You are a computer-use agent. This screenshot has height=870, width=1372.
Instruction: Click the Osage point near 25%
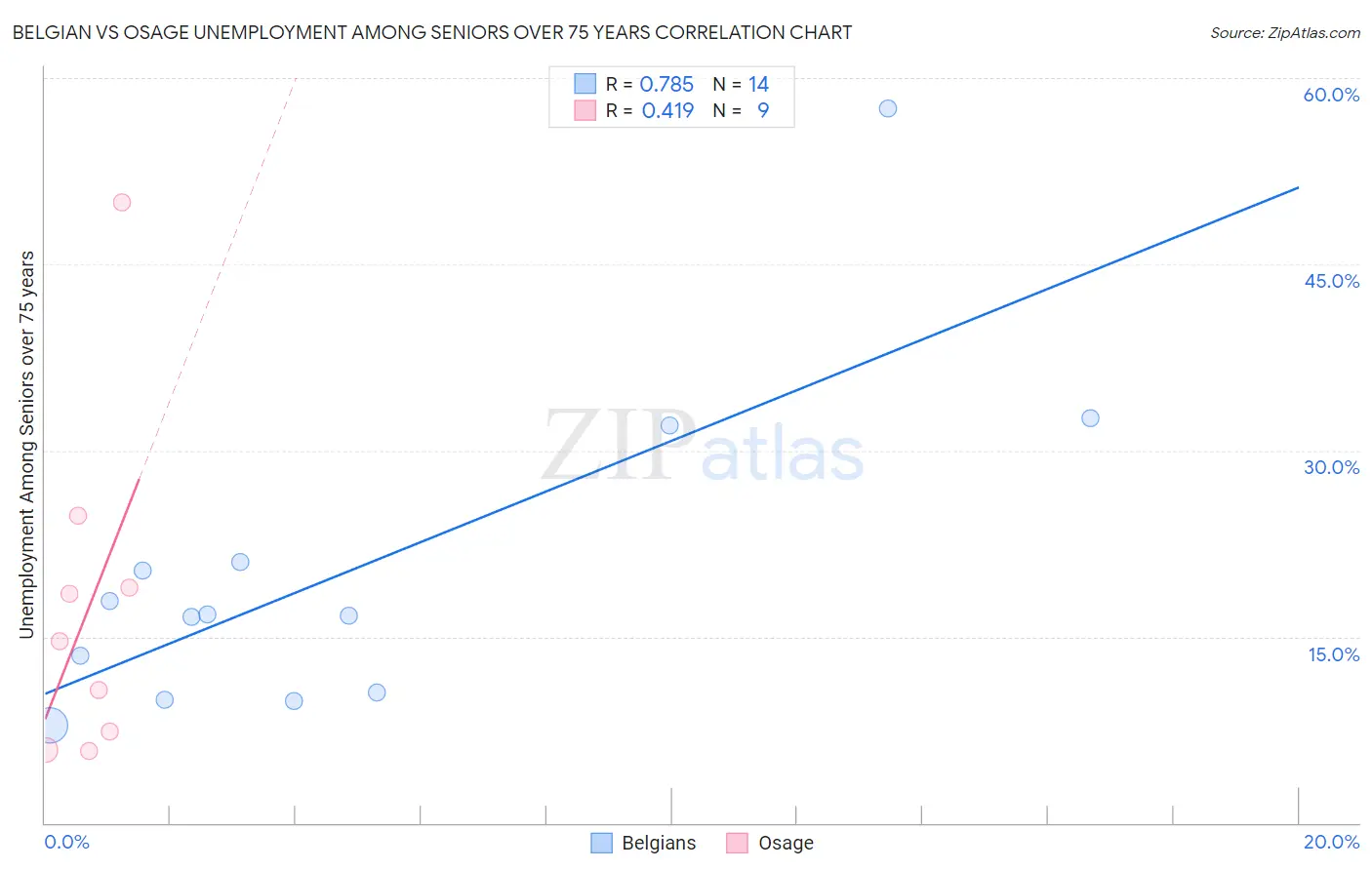pyautogui.click(x=78, y=516)
